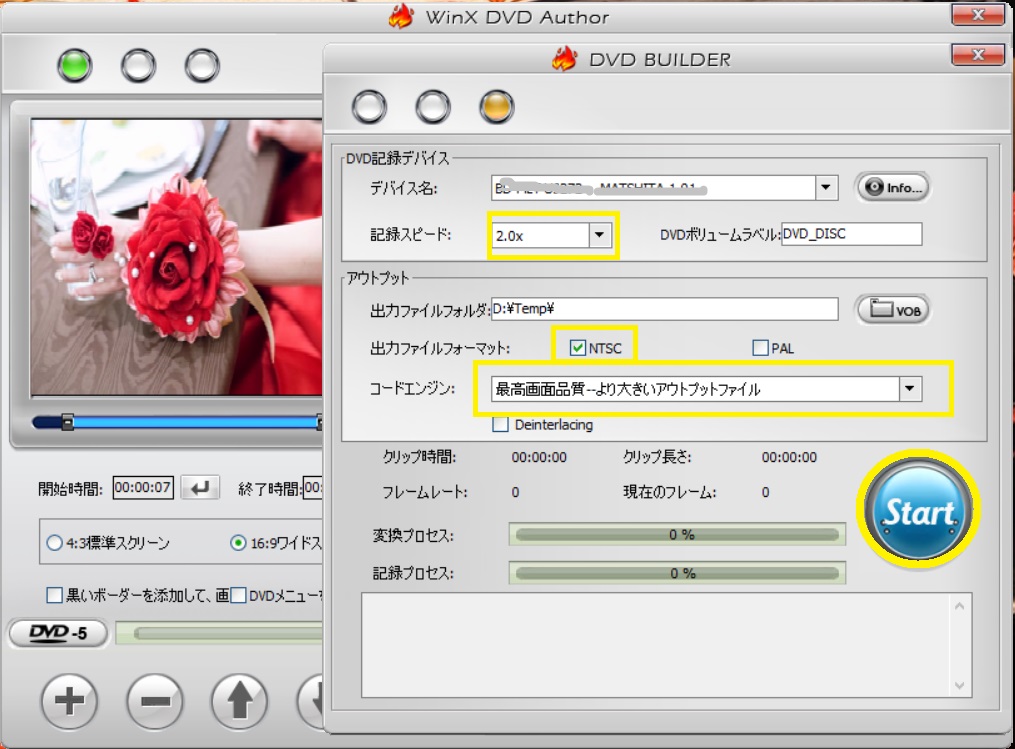Image resolution: width=1015 pixels, height=749 pixels.
Task: Confirm start time with enter arrow button
Action: 200,487
